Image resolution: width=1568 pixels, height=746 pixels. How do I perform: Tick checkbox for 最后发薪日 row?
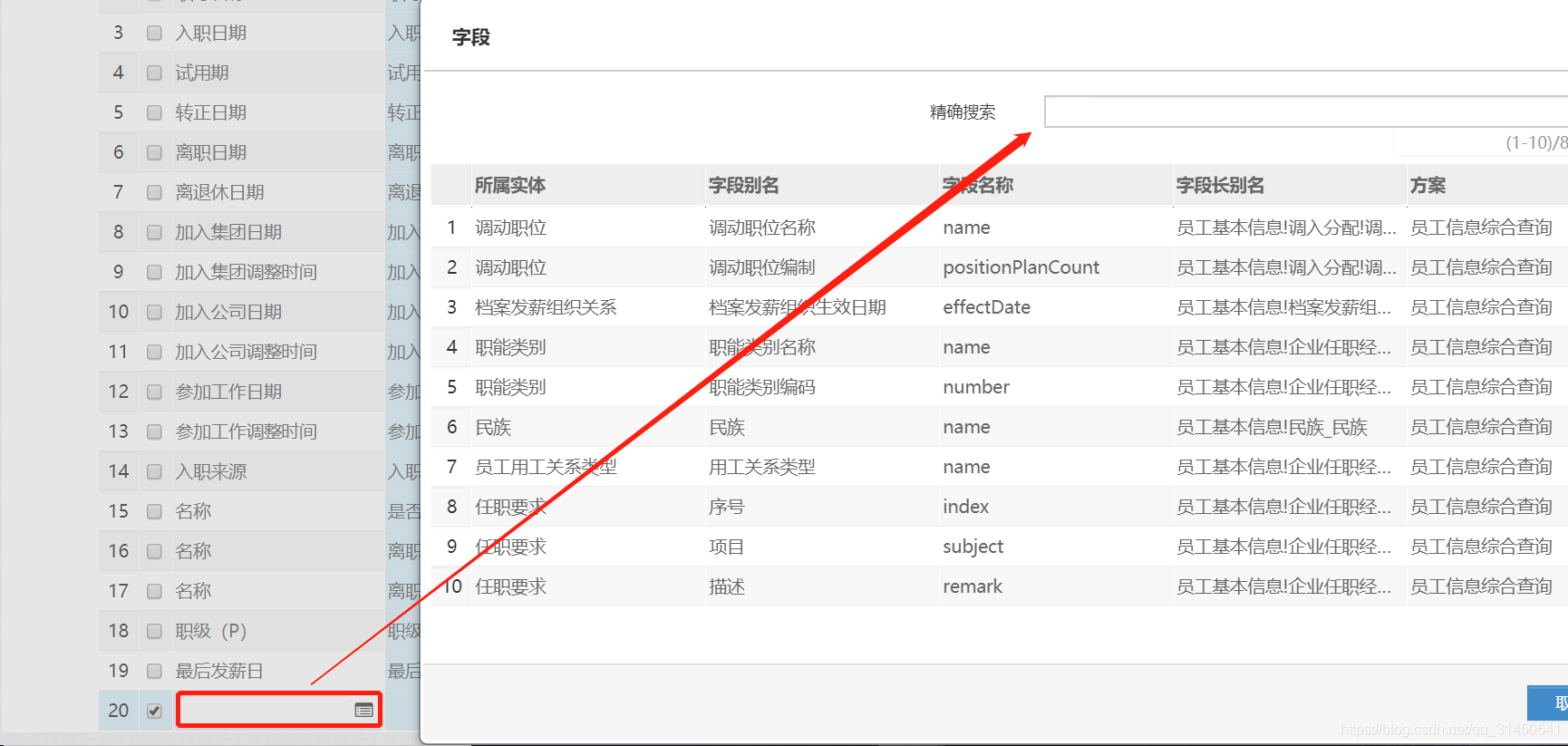(154, 671)
